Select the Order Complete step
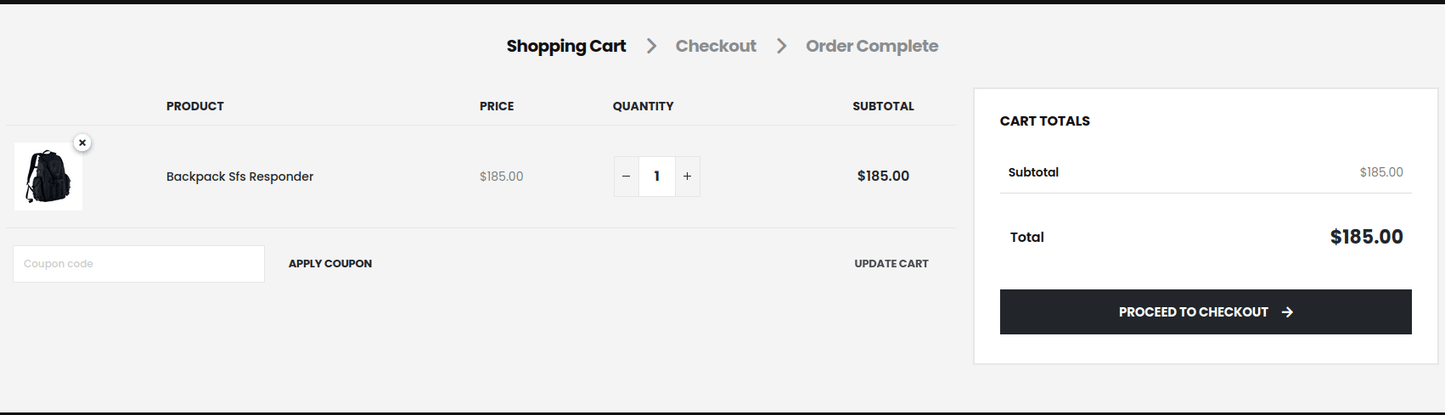 [x=872, y=46]
